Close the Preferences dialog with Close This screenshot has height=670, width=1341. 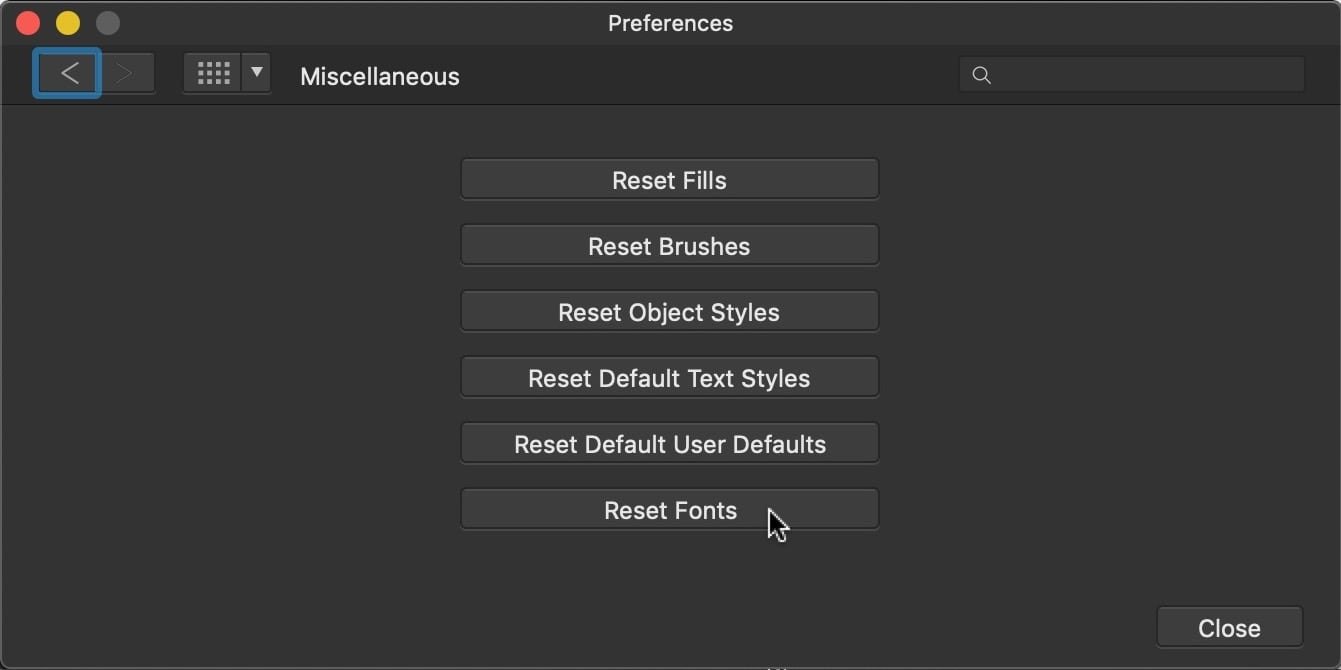[x=1230, y=628]
